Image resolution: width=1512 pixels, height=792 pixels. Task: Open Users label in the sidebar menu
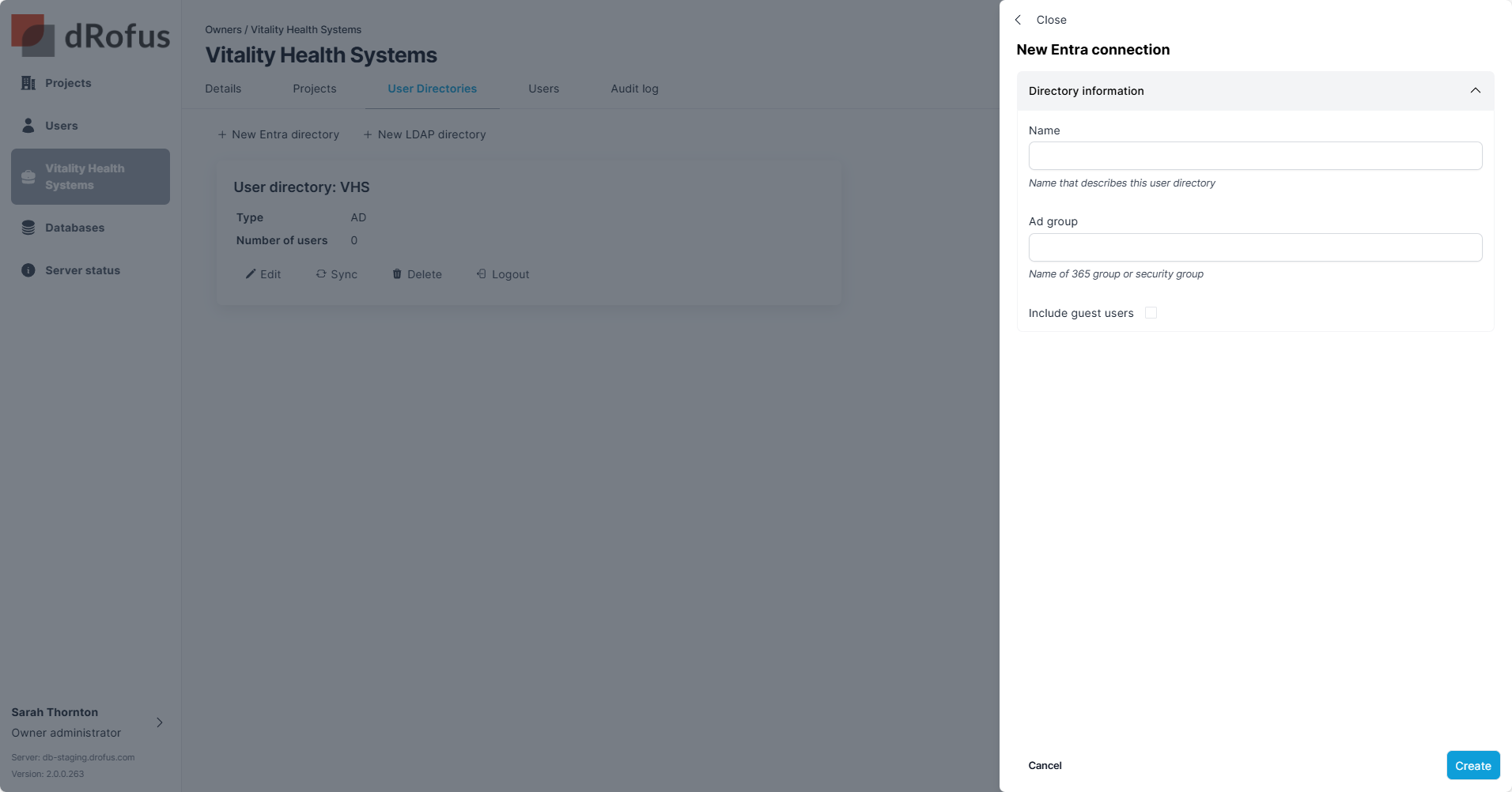(x=62, y=126)
